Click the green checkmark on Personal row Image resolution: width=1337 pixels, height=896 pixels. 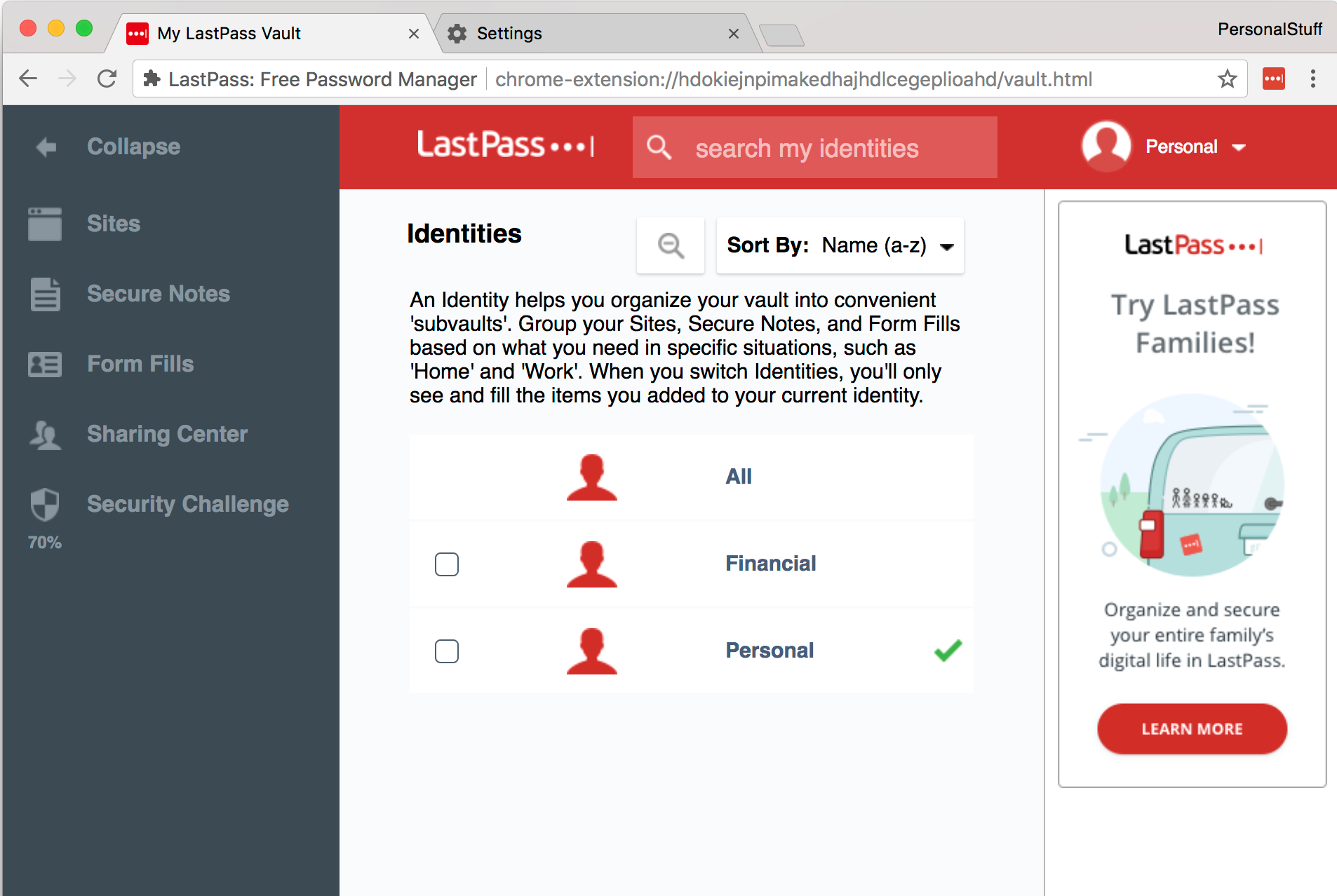(948, 651)
